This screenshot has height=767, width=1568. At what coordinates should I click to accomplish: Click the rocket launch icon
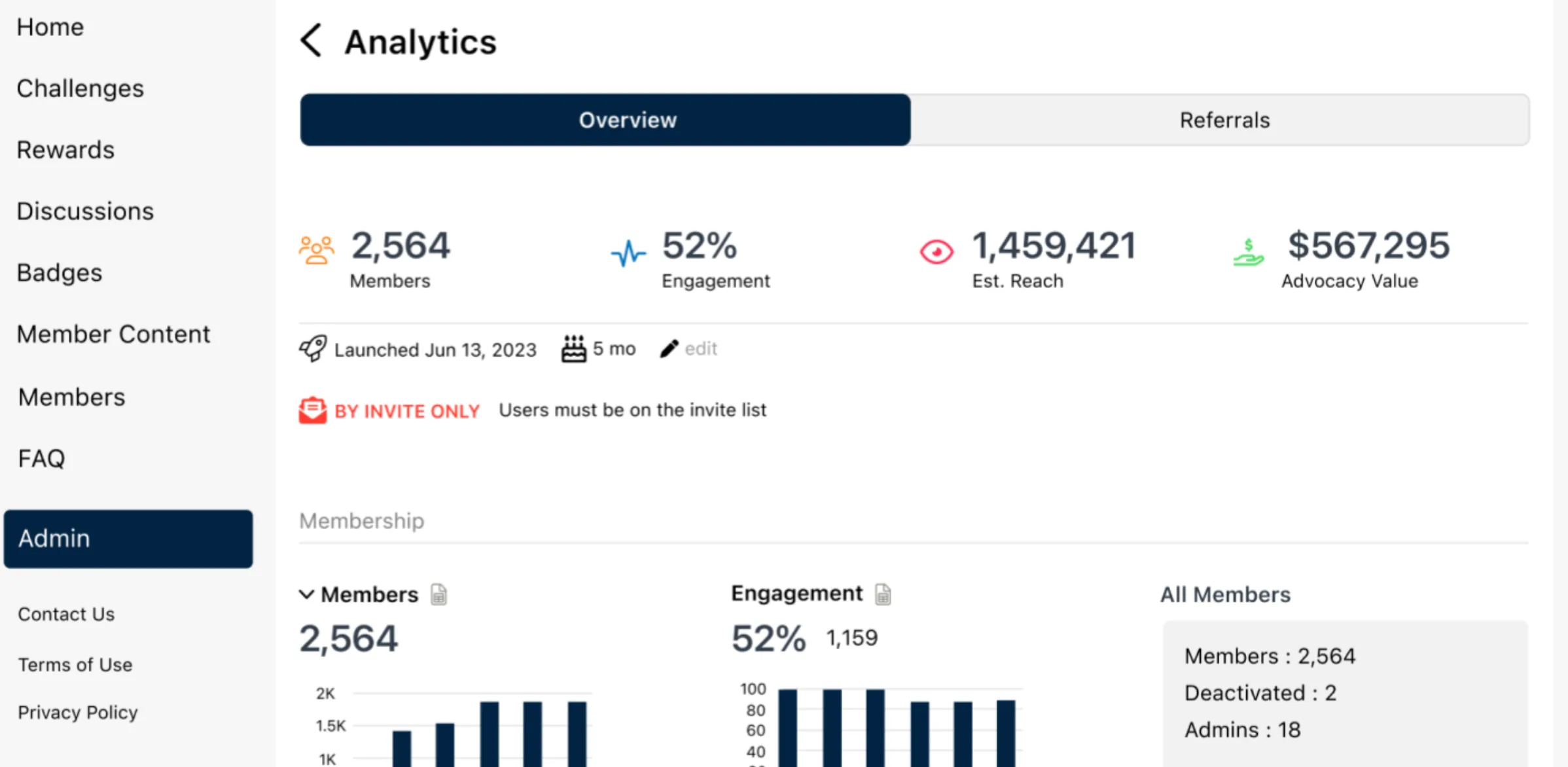[313, 349]
